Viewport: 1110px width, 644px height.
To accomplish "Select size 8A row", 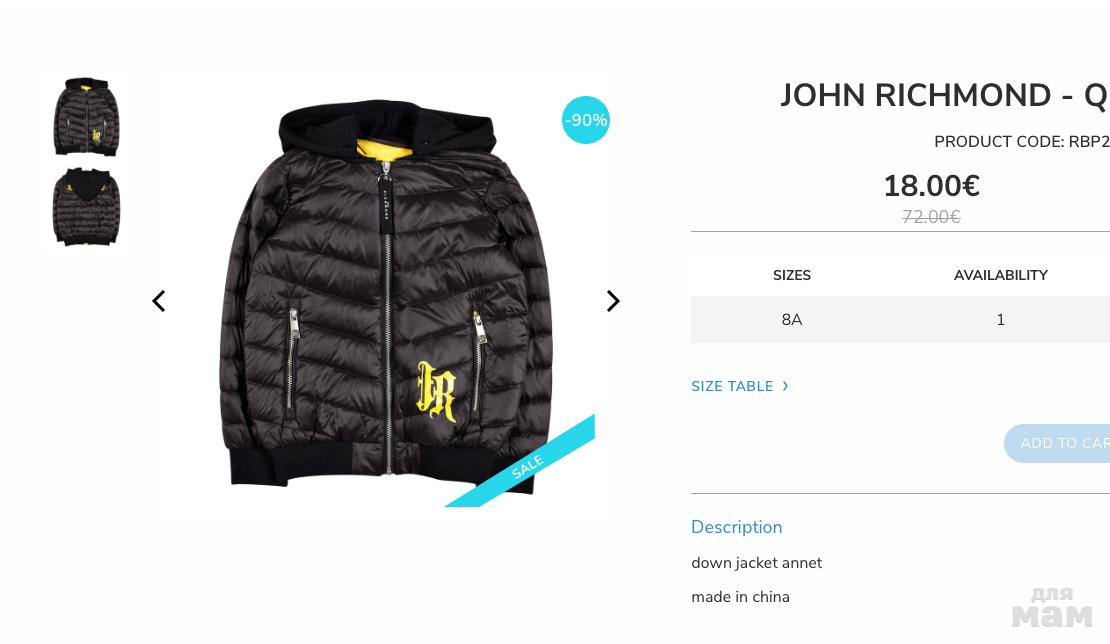I will 900,319.
